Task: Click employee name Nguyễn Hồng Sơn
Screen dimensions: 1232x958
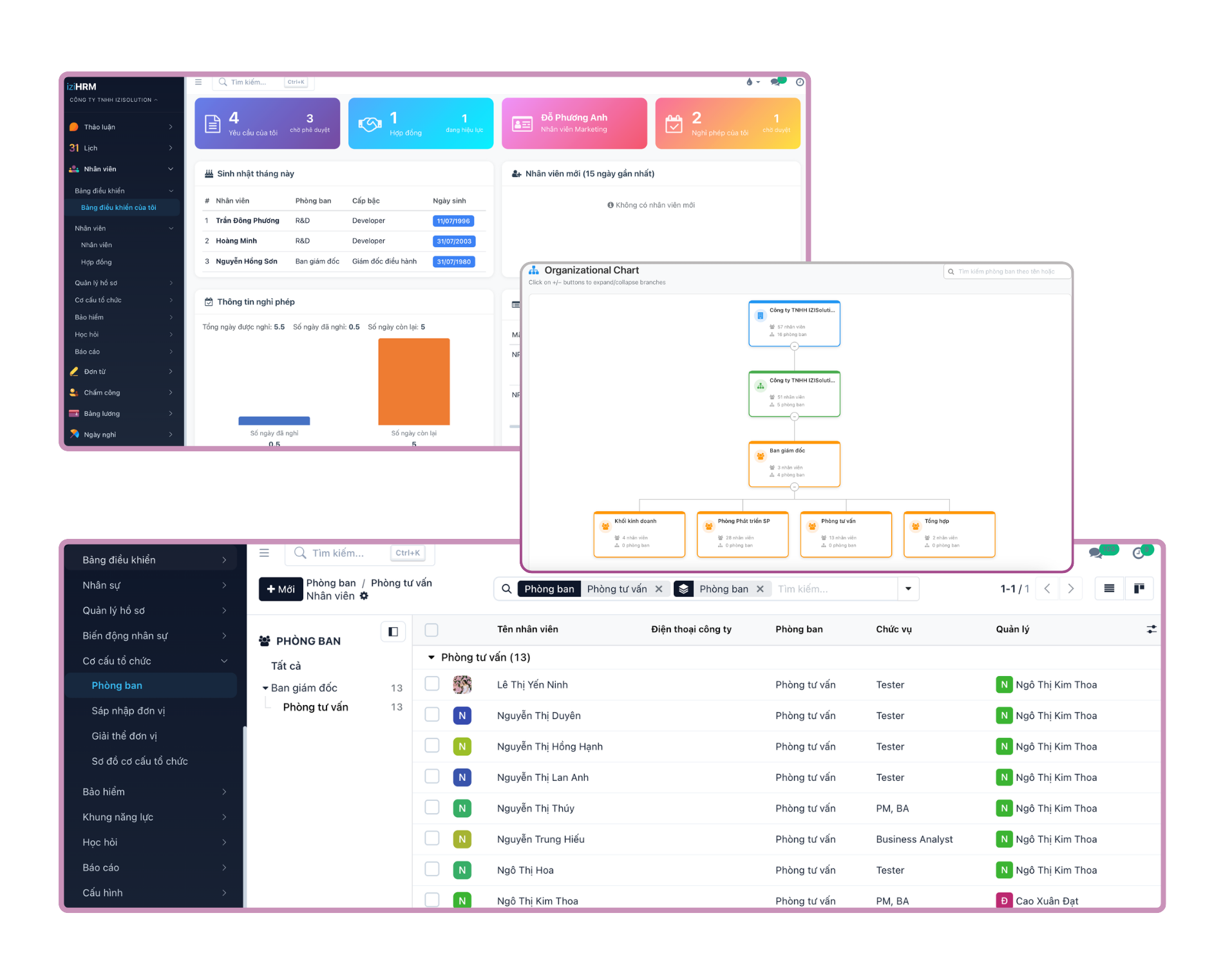Action: pos(247,261)
